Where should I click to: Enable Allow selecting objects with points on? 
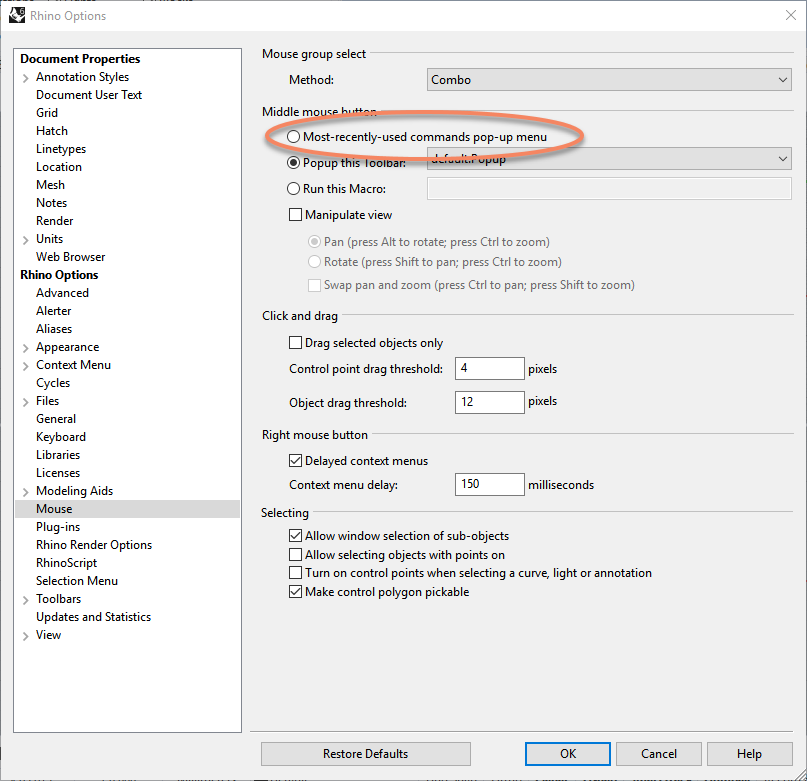click(x=295, y=554)
